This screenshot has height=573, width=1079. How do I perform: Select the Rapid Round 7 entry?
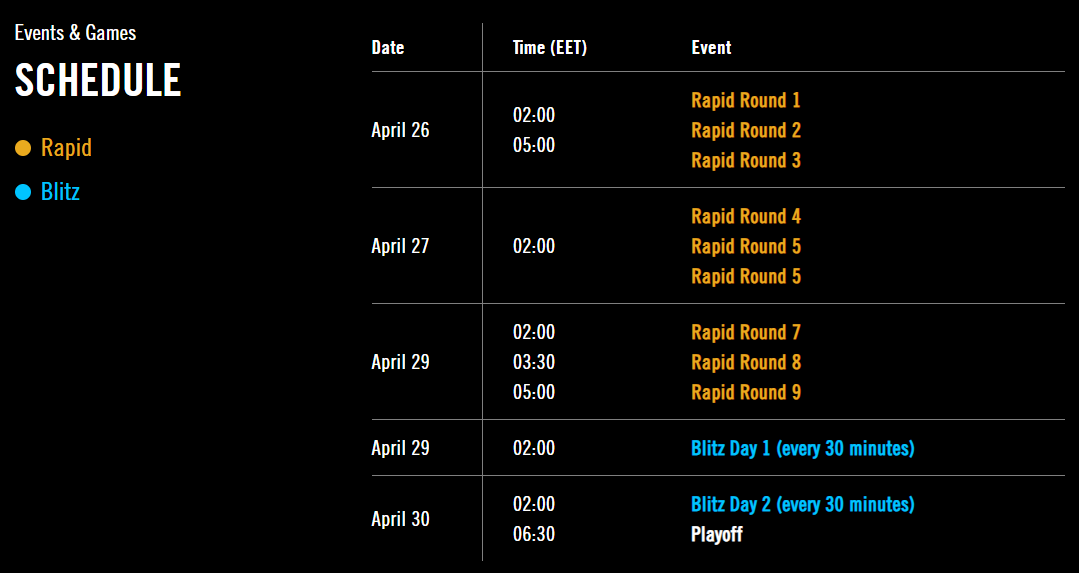point(745,332)
